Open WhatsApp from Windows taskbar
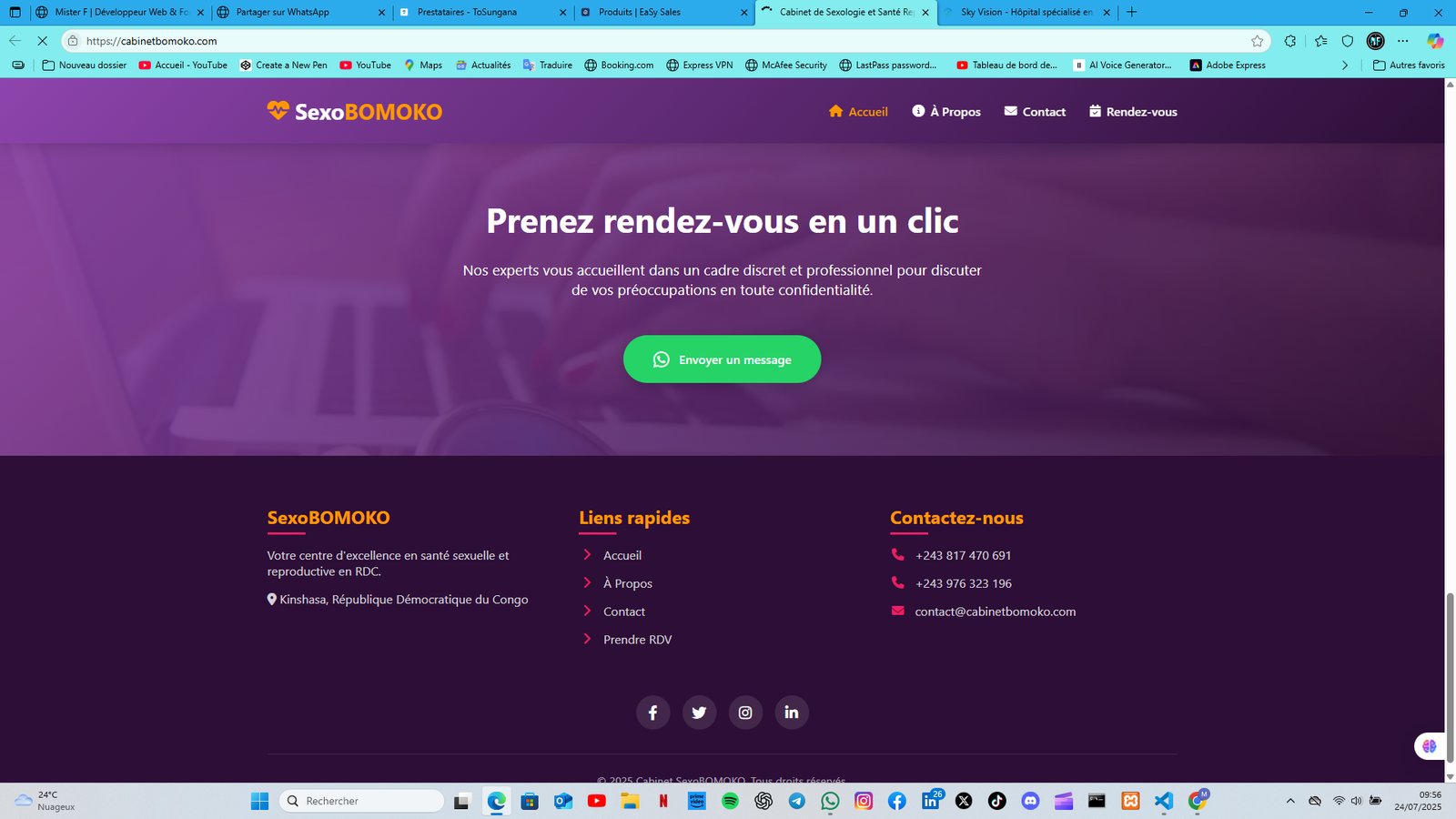 point(830,801)
